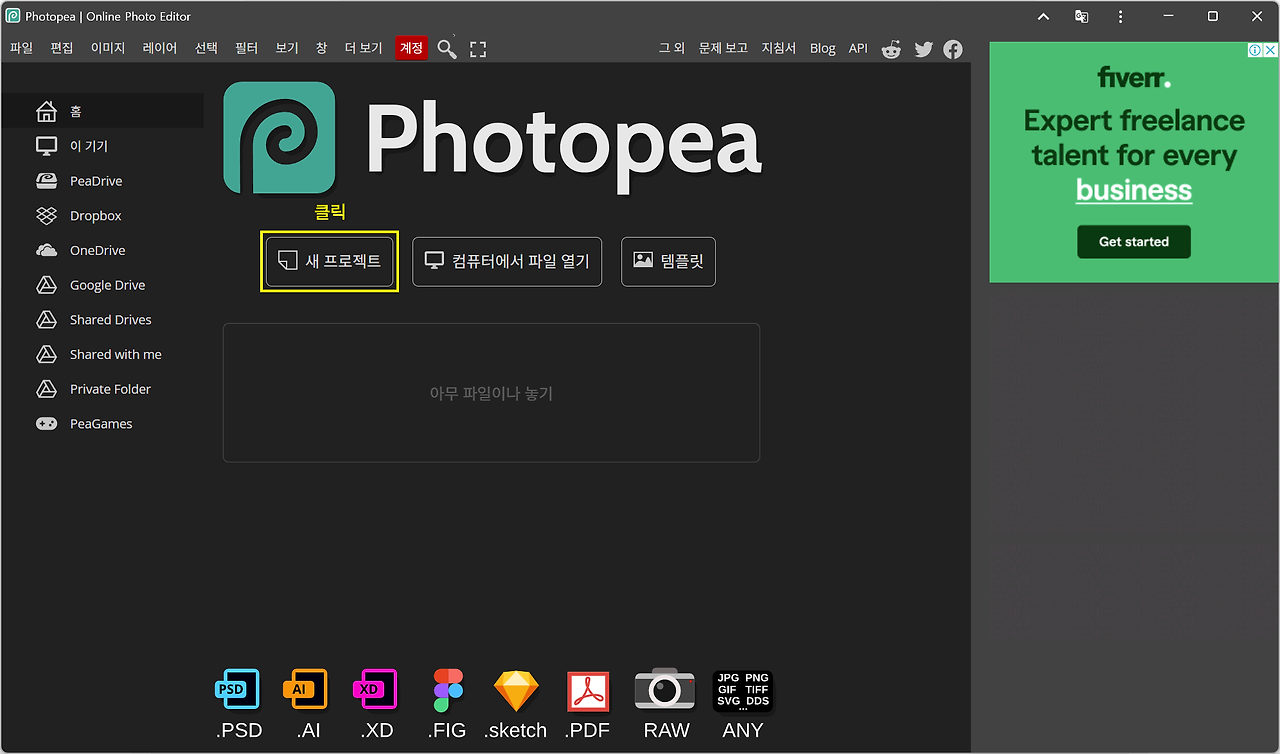1280x754 pixels.
Task: Open PeaGames in the sidebar
Action: [102, 424]
